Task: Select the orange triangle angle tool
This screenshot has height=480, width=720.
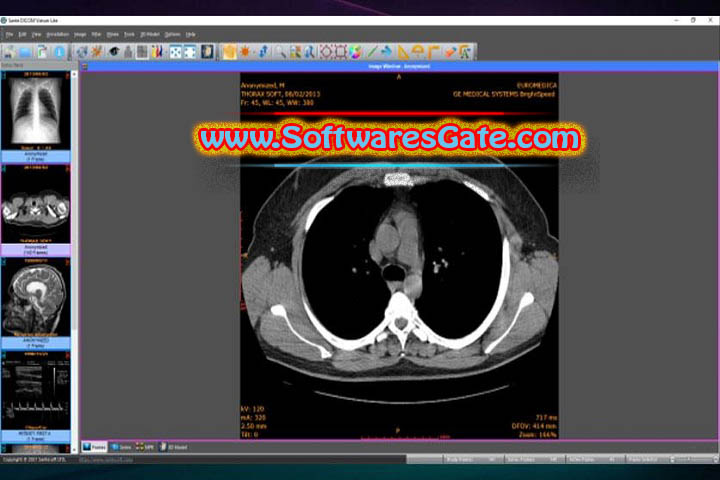Action: [403, 52]
